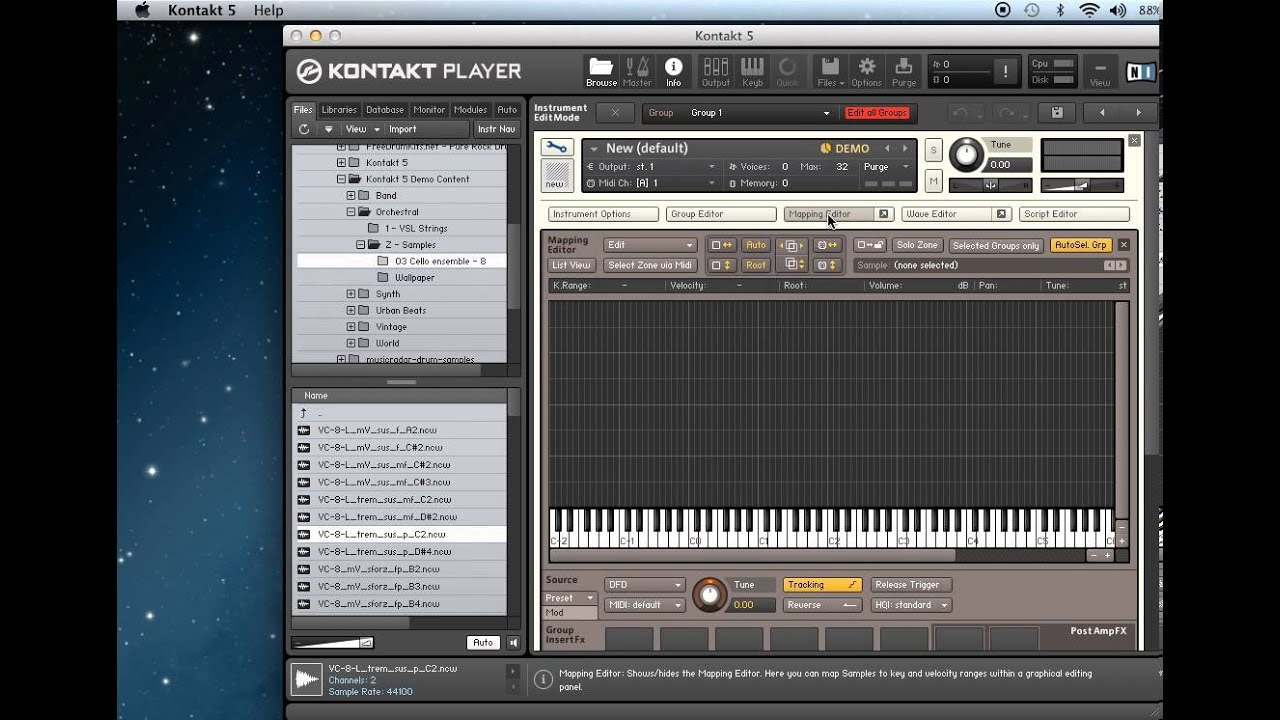This screenshot has width=1280, height=720.
Task: Click the speaker preview icon below file list
Action: (x=513, y=643)
